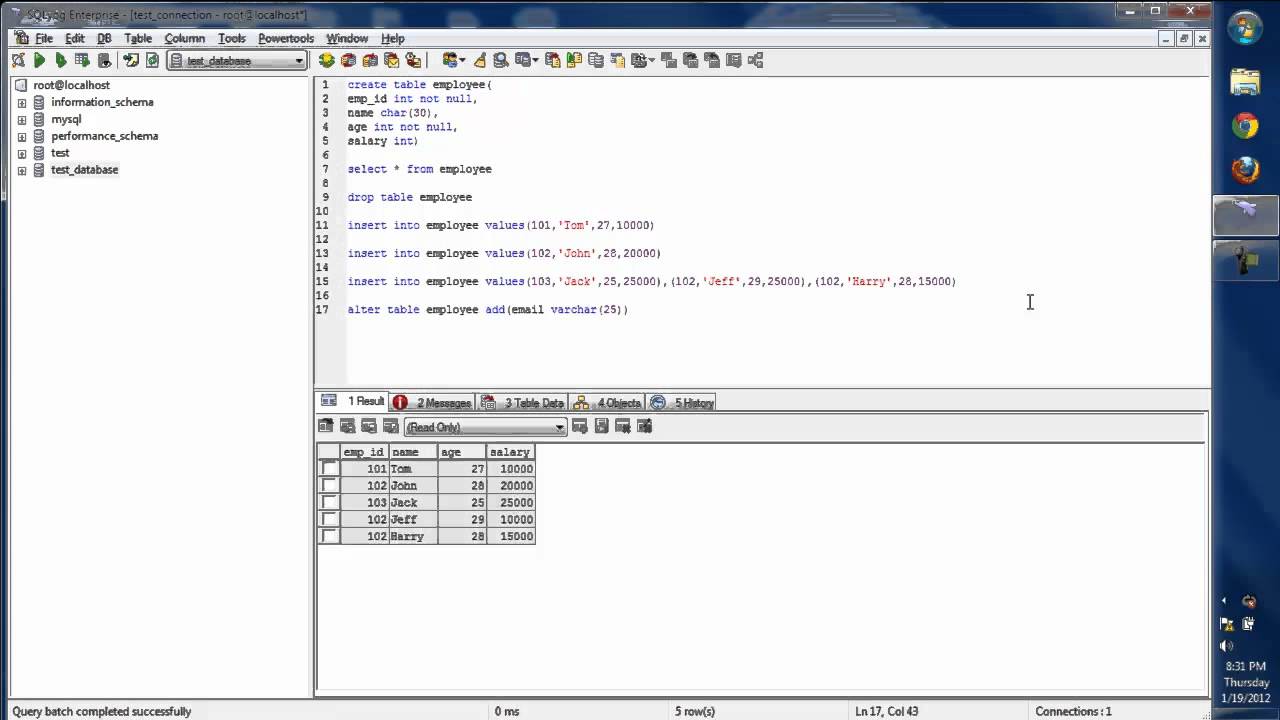Click the age column header
1280x720 pixels.
(462, 452)
